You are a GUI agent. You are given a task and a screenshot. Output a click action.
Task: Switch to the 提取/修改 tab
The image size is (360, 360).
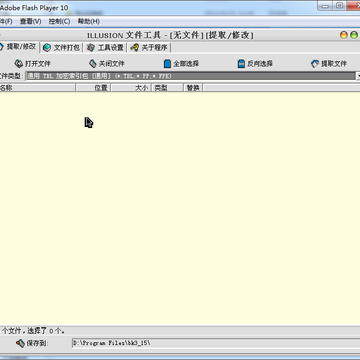click(x=18, y=47)
